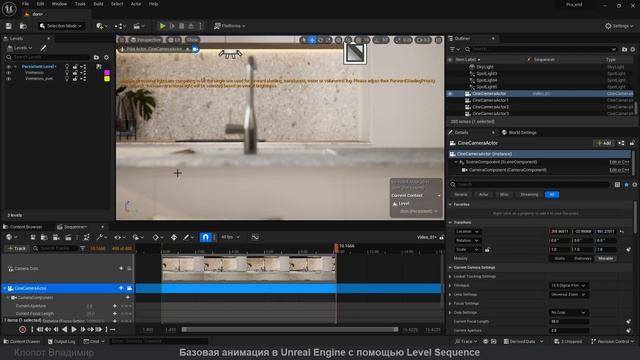
Task: Open the Edit menu
Action: coord(40,4)
